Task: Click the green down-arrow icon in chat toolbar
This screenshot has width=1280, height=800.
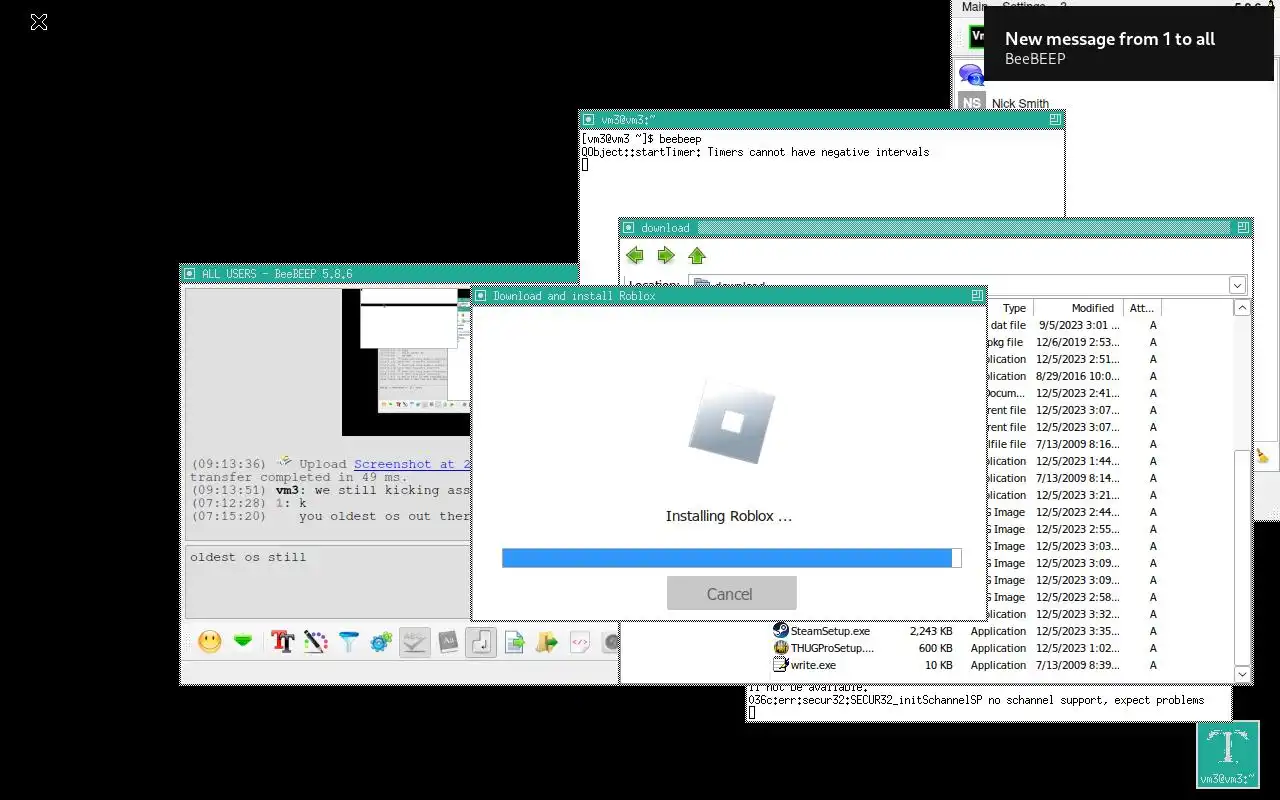Action: click(243, 642)
